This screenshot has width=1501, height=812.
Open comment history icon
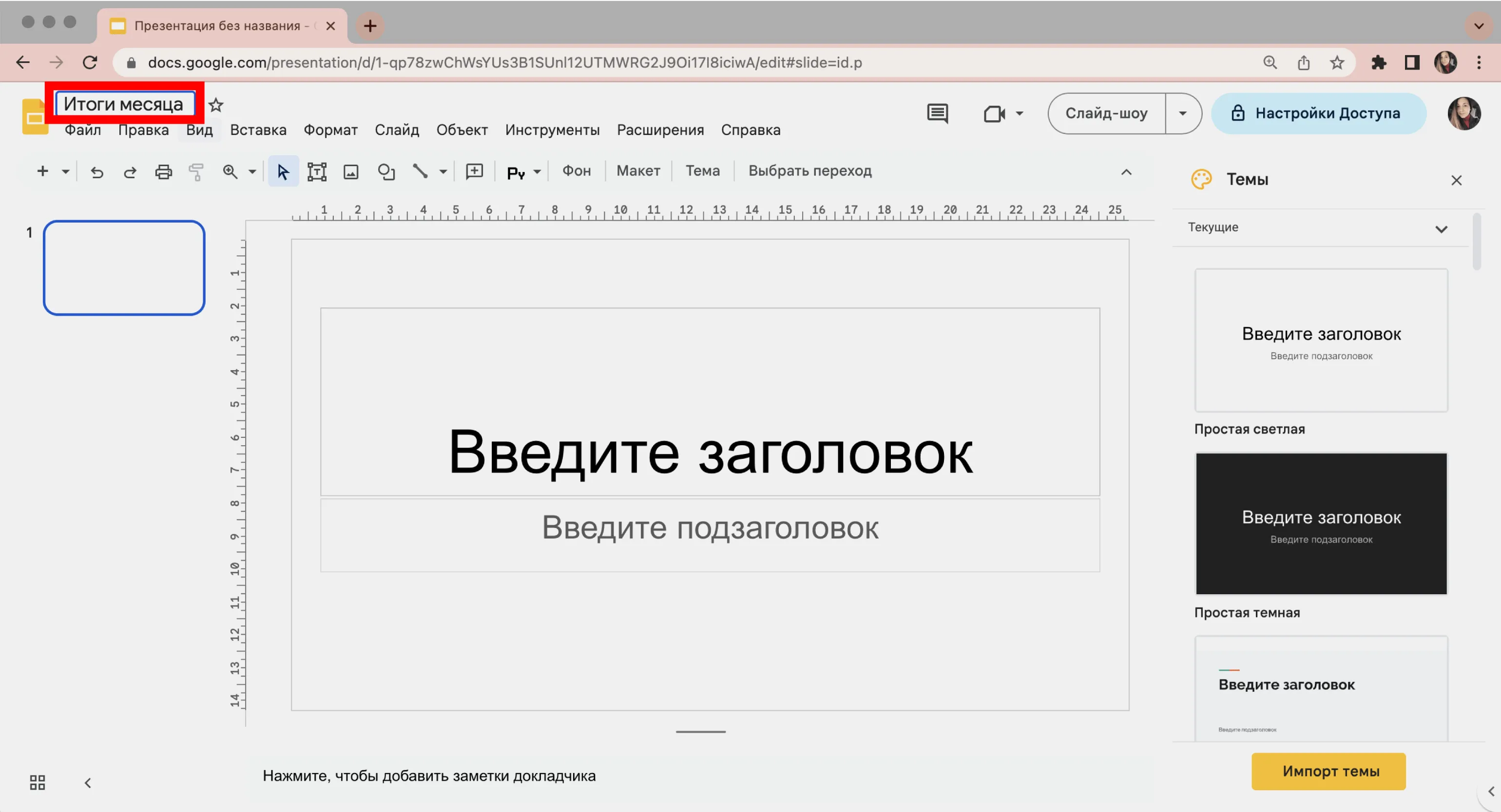[x=937, y=113]
